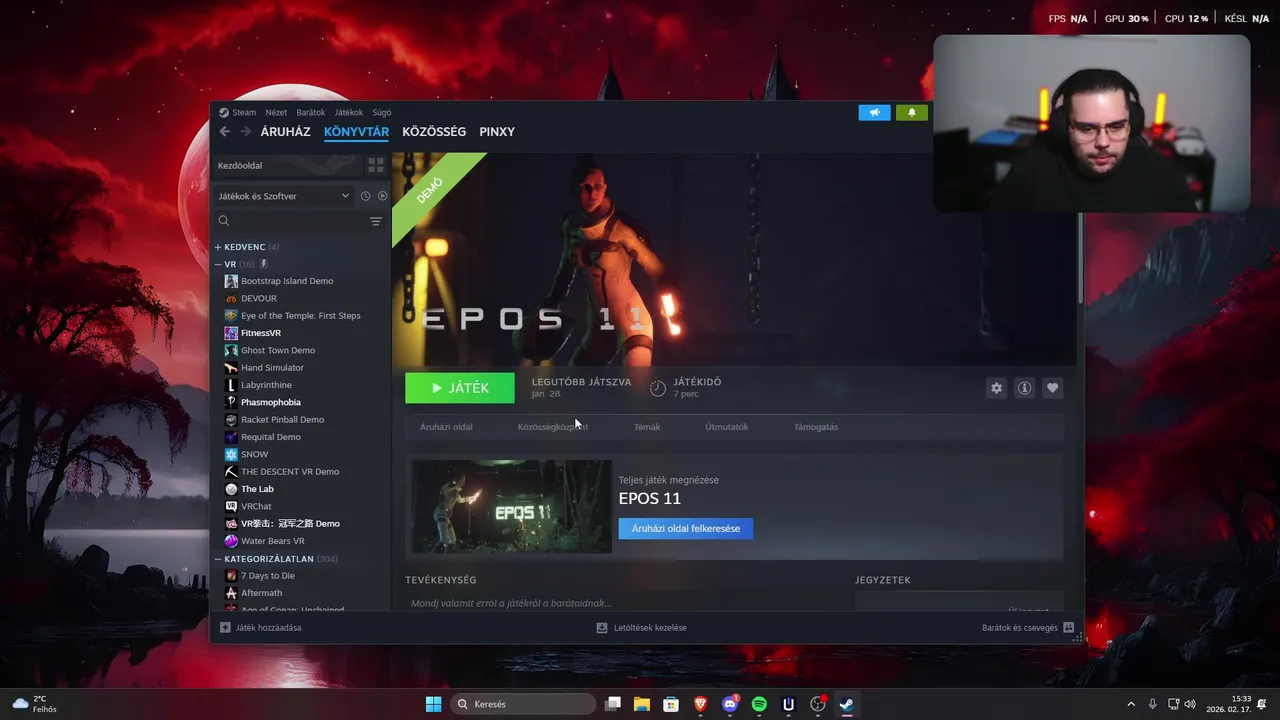This screenshot has width=1280, height=720.
Task: Select Hand Simulator in the list
Action: (272, 368)
